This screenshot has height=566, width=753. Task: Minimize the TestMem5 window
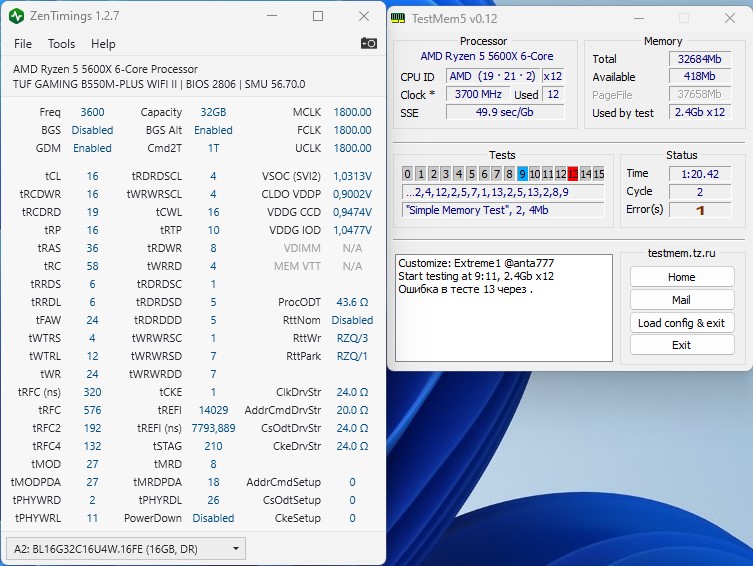[639, 18]
